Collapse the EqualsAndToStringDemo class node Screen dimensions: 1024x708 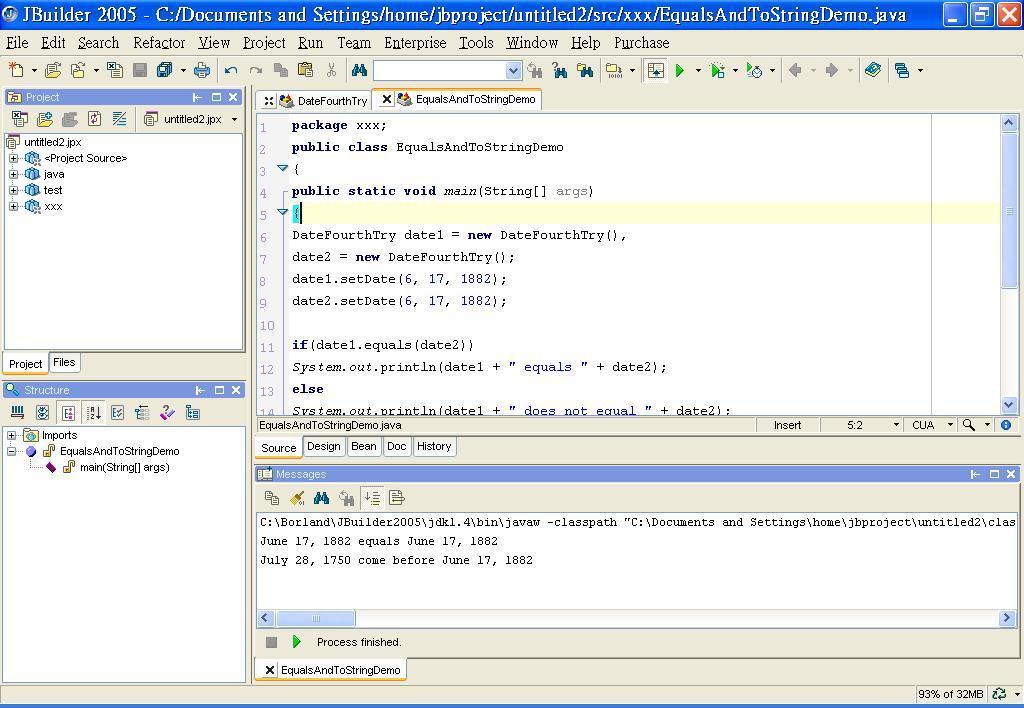tap(11, 451)
